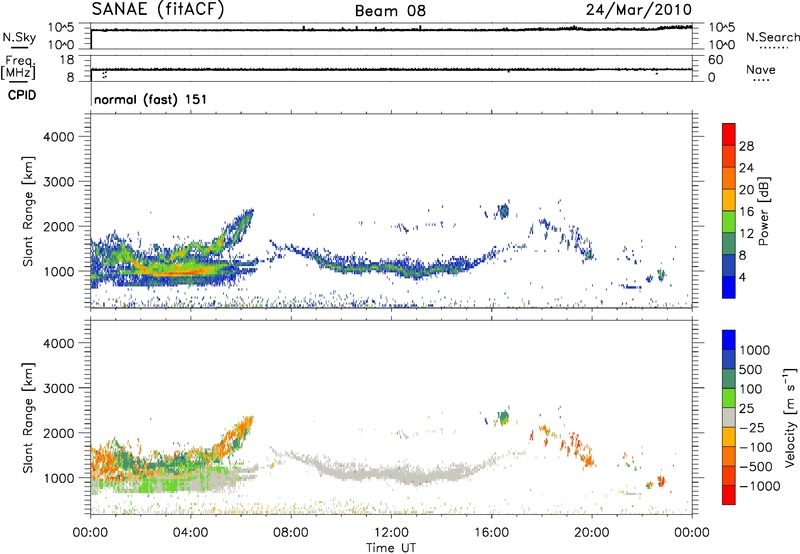This screenshot has width=800, height=554.
Task: Click the 500 value on Velocity colorbar
Action: pyautogui.click(x=751, y=370)
